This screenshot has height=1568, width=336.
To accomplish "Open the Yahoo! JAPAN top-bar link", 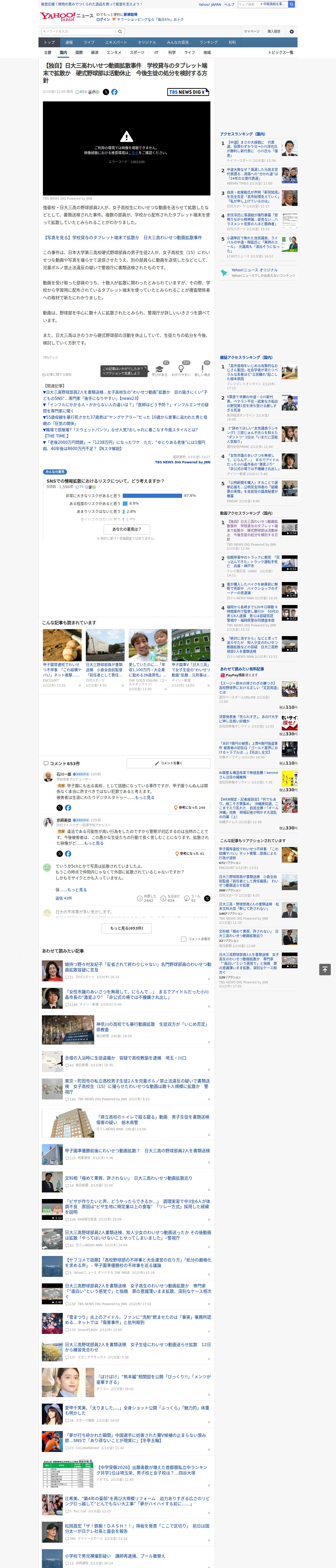I will [210, 4].
